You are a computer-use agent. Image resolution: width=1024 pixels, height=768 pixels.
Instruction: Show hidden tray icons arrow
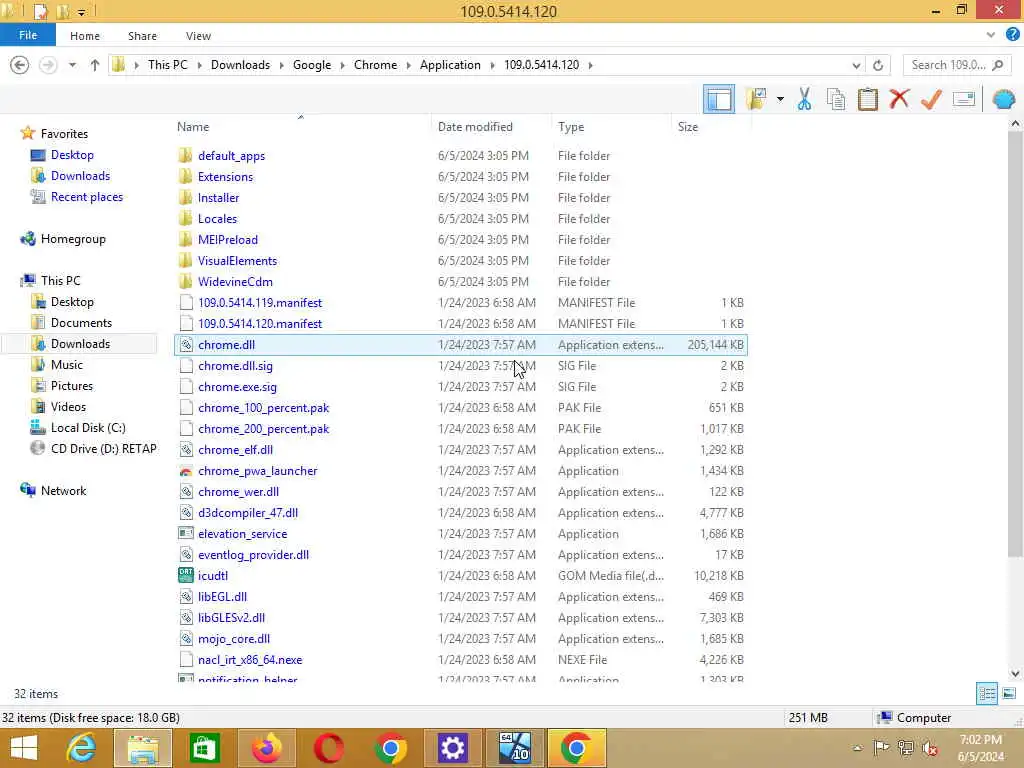(857, 748)
